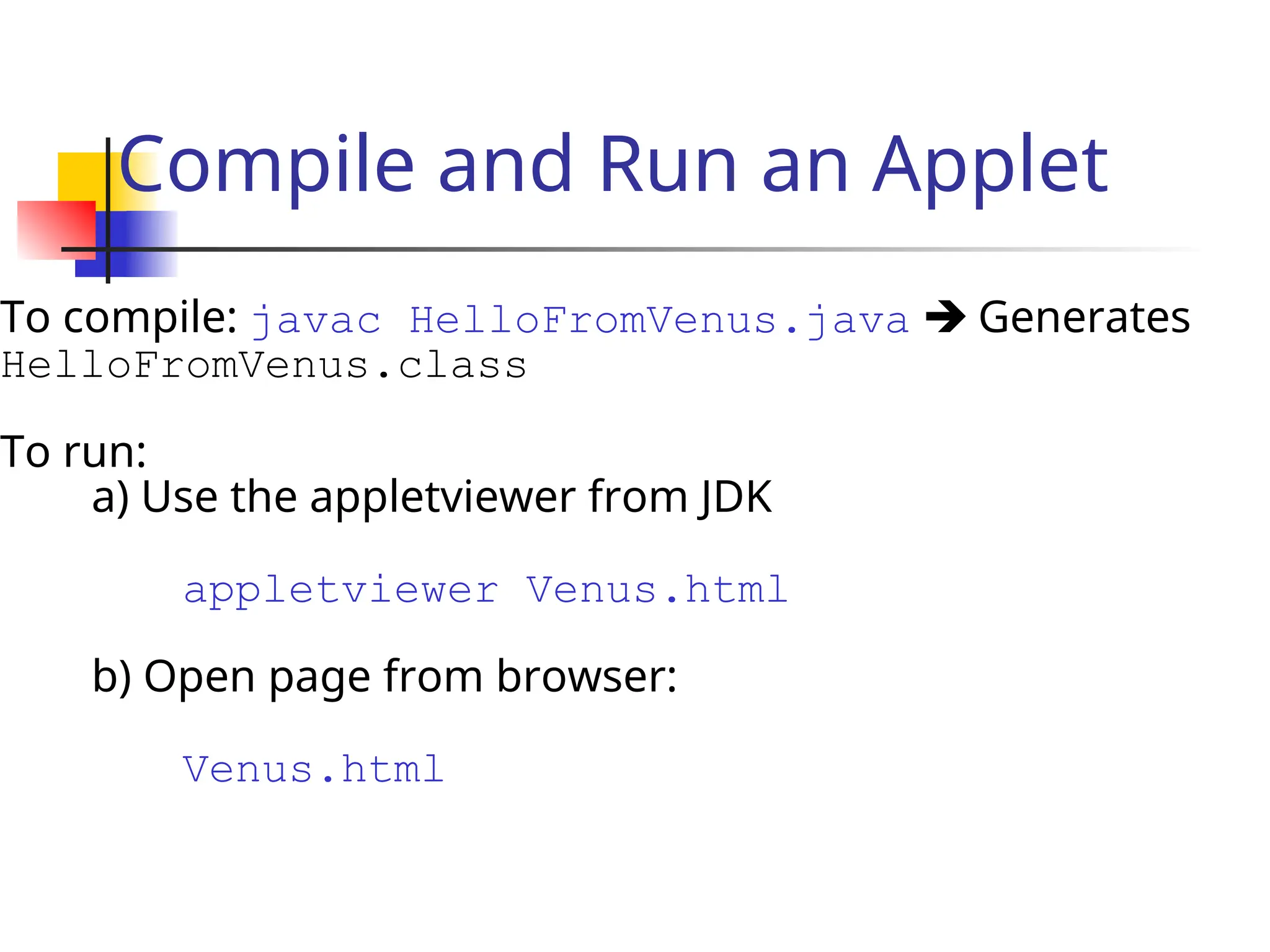Viewport: 1270px width, 952px height.
Task: Click the word 'browser:' in option b
Action: tap(587, 677)
